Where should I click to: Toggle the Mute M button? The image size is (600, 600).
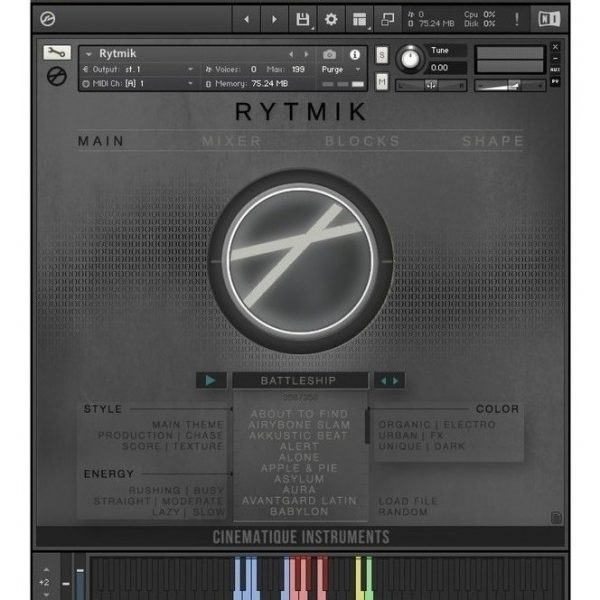point(382,82)
